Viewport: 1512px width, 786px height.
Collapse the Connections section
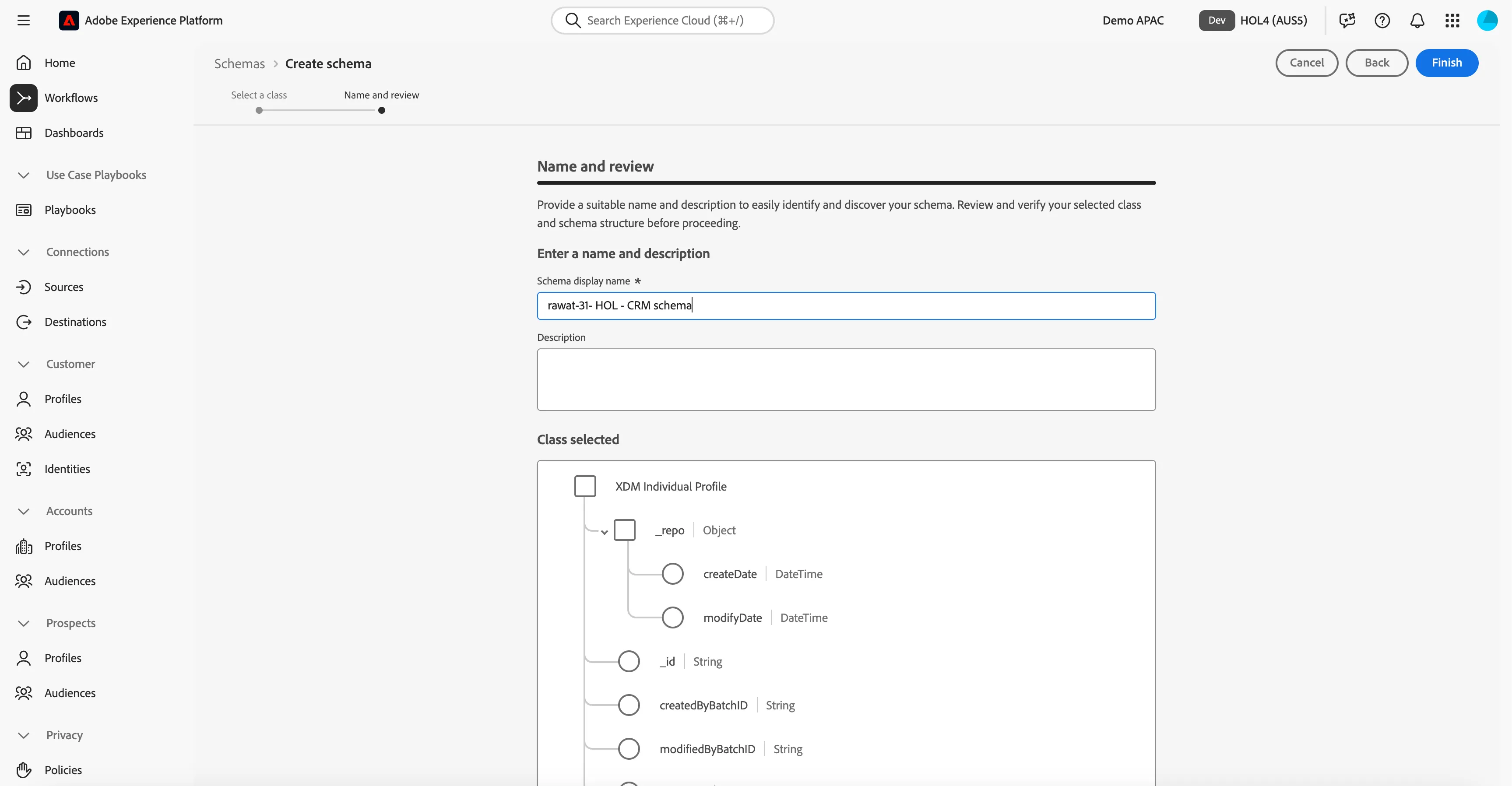pos(24,252)
